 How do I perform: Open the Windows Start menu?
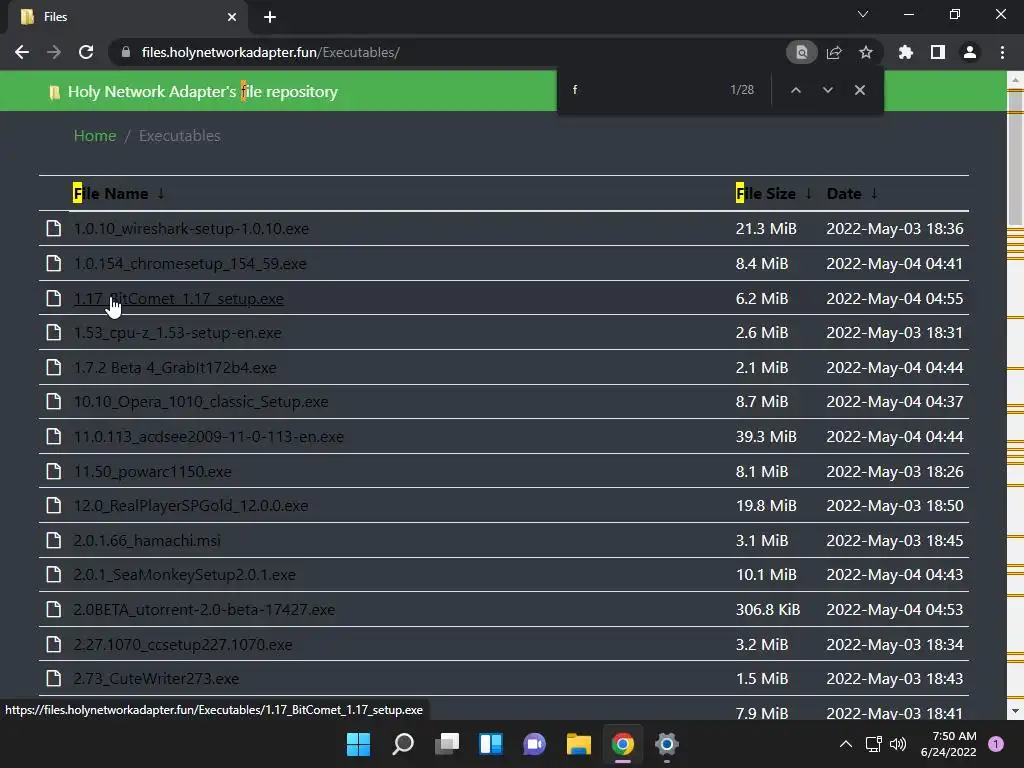pyautogui.click(x=358, y=744)
